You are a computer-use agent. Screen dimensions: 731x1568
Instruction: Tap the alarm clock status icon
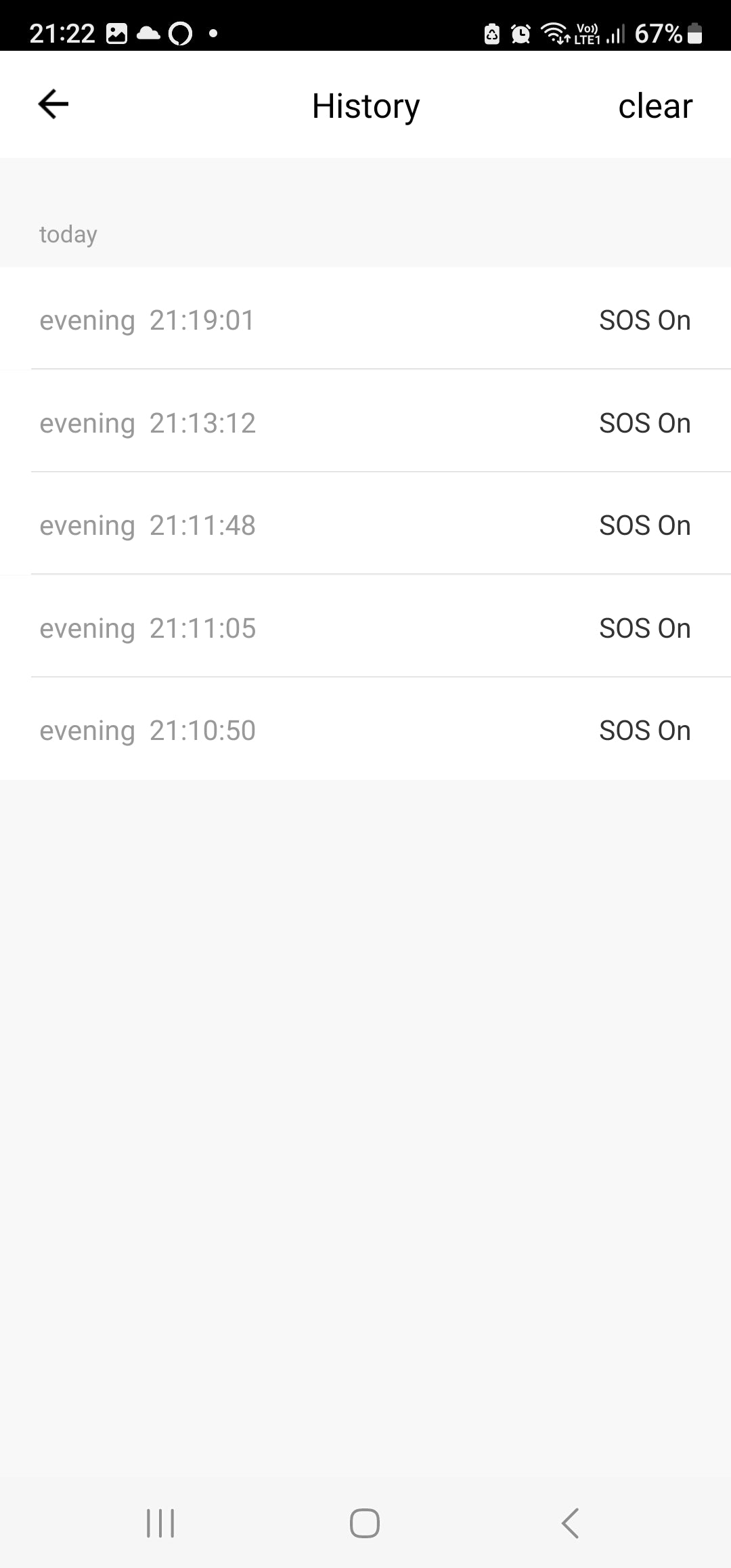[520, 33]
